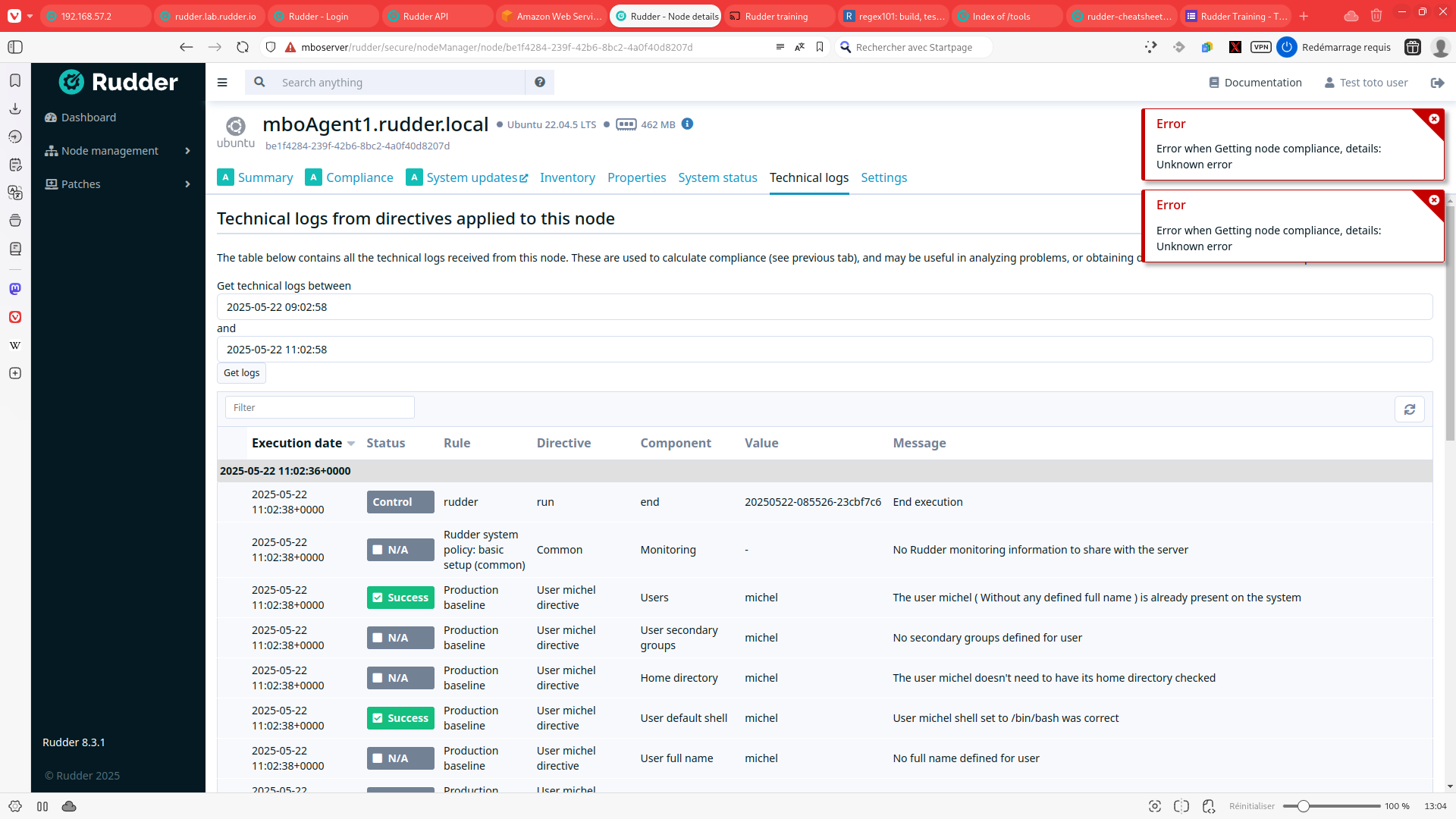Open search help question mark icon

(540, 82)
